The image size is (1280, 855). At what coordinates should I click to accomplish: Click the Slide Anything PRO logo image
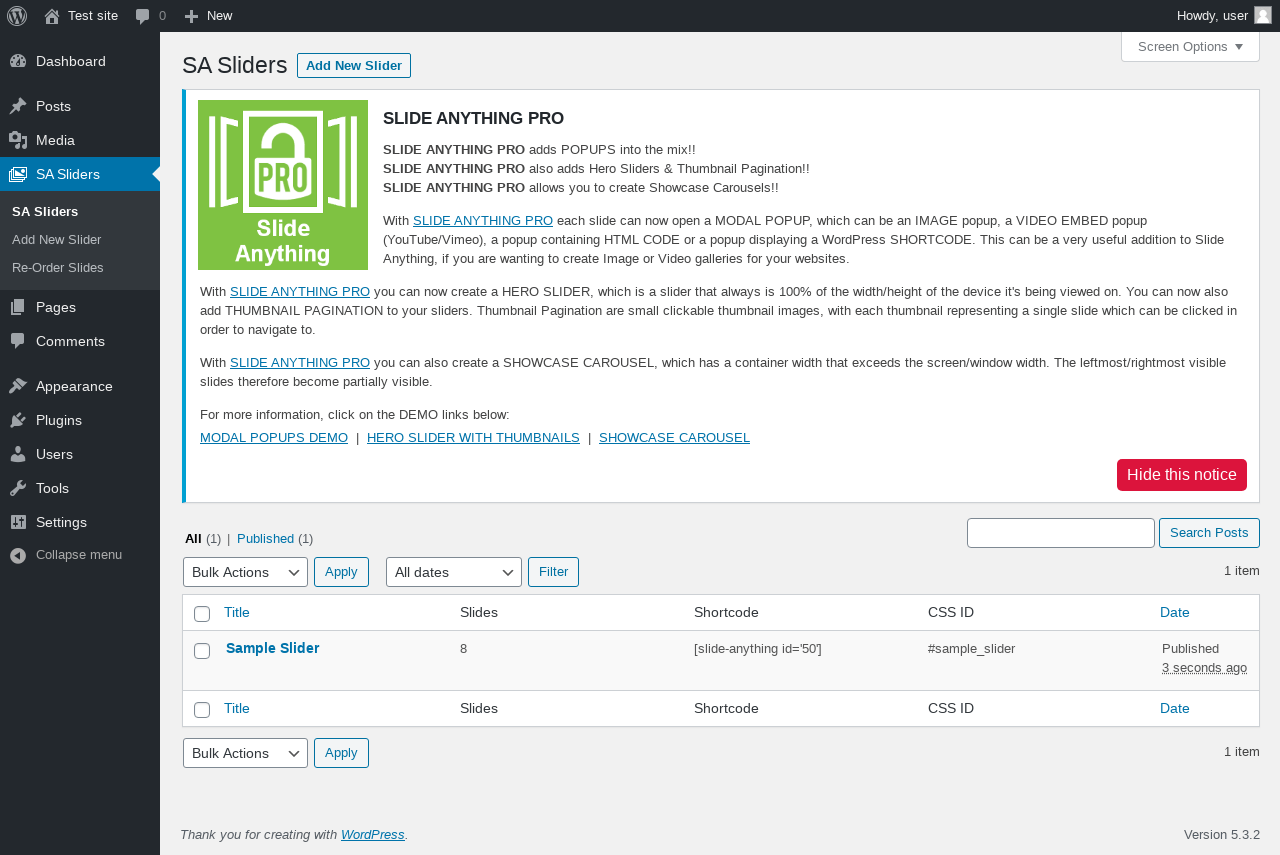click(283, 185)
